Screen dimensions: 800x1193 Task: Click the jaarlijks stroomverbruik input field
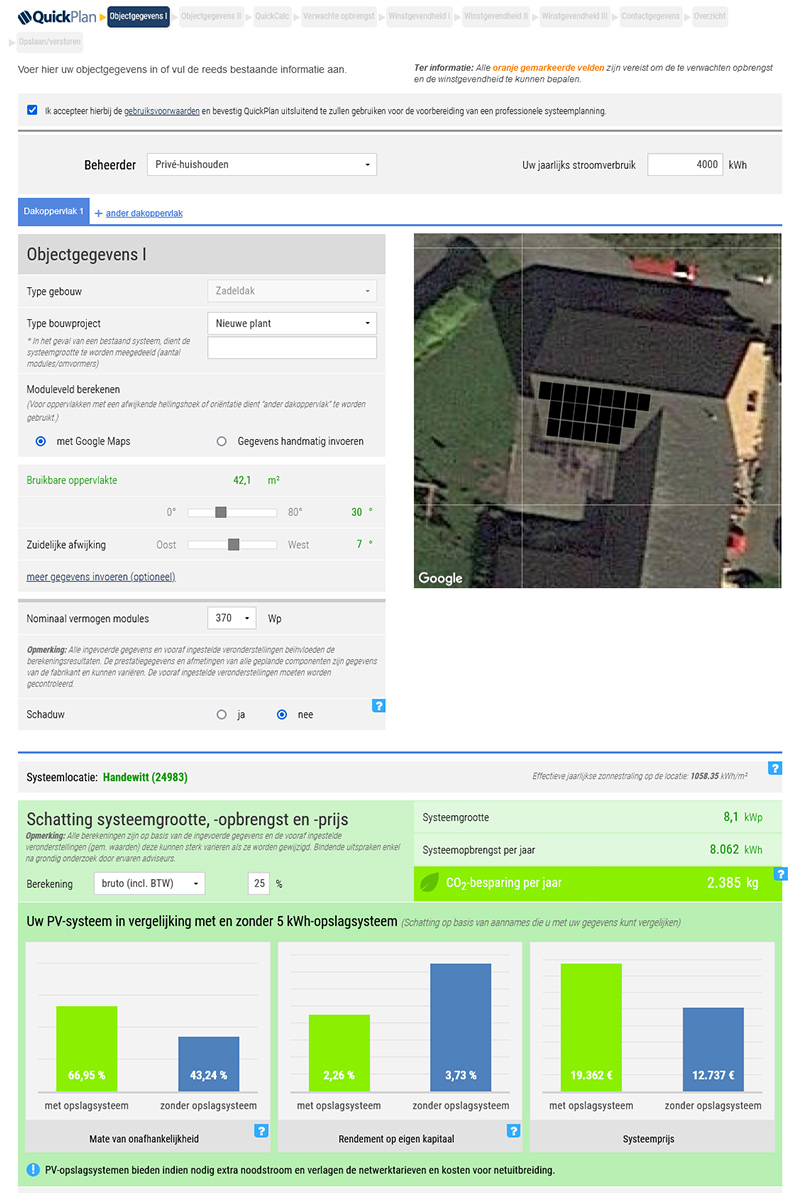685,164
